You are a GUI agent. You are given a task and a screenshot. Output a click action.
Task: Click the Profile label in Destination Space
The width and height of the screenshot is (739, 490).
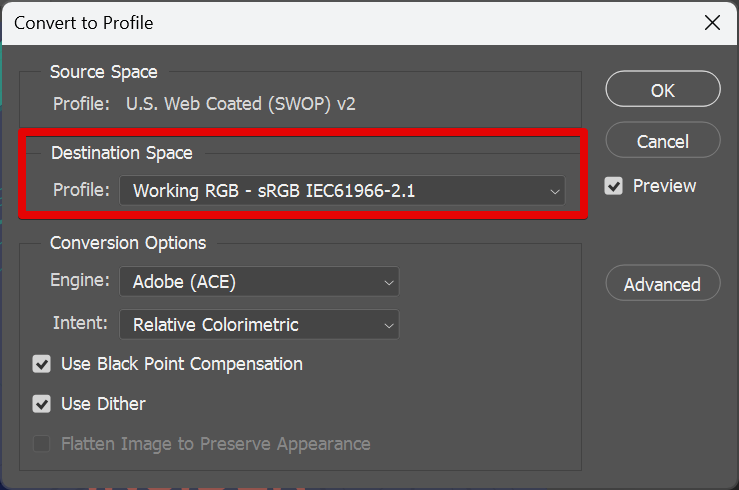click(81, 189)
